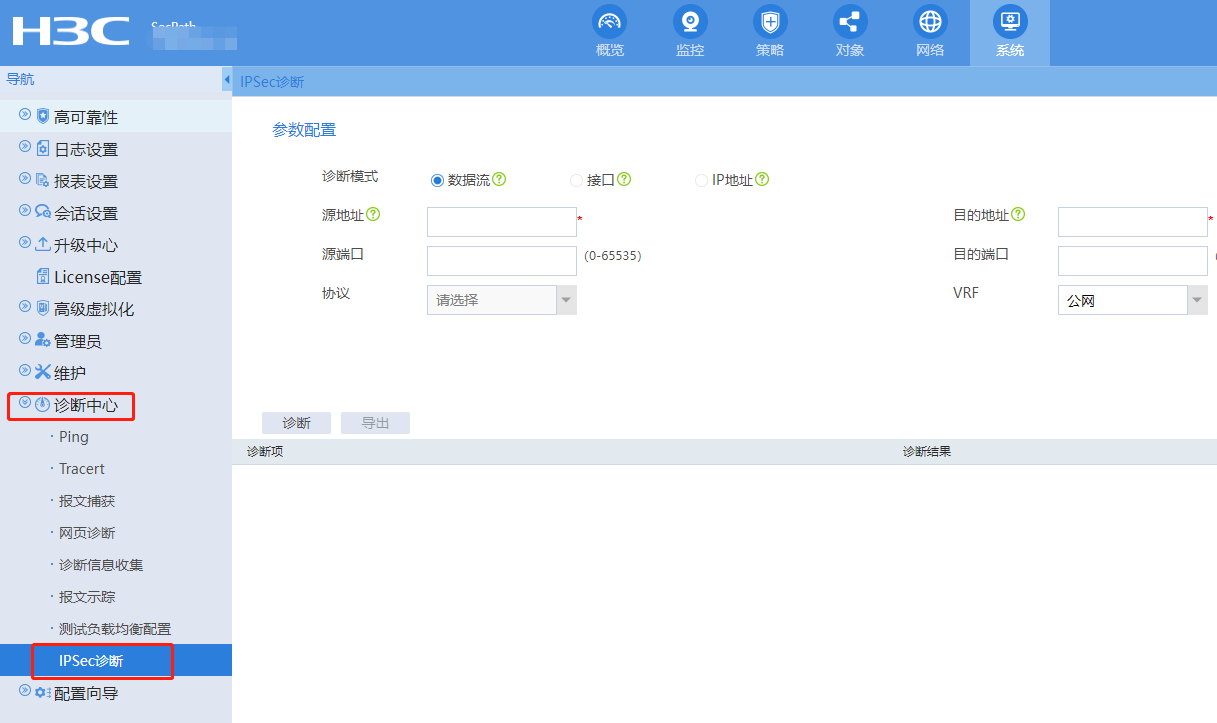This screenshot has height=723, width=1217.
Task: Click the 源端口 input field
Action: (501, 261)
